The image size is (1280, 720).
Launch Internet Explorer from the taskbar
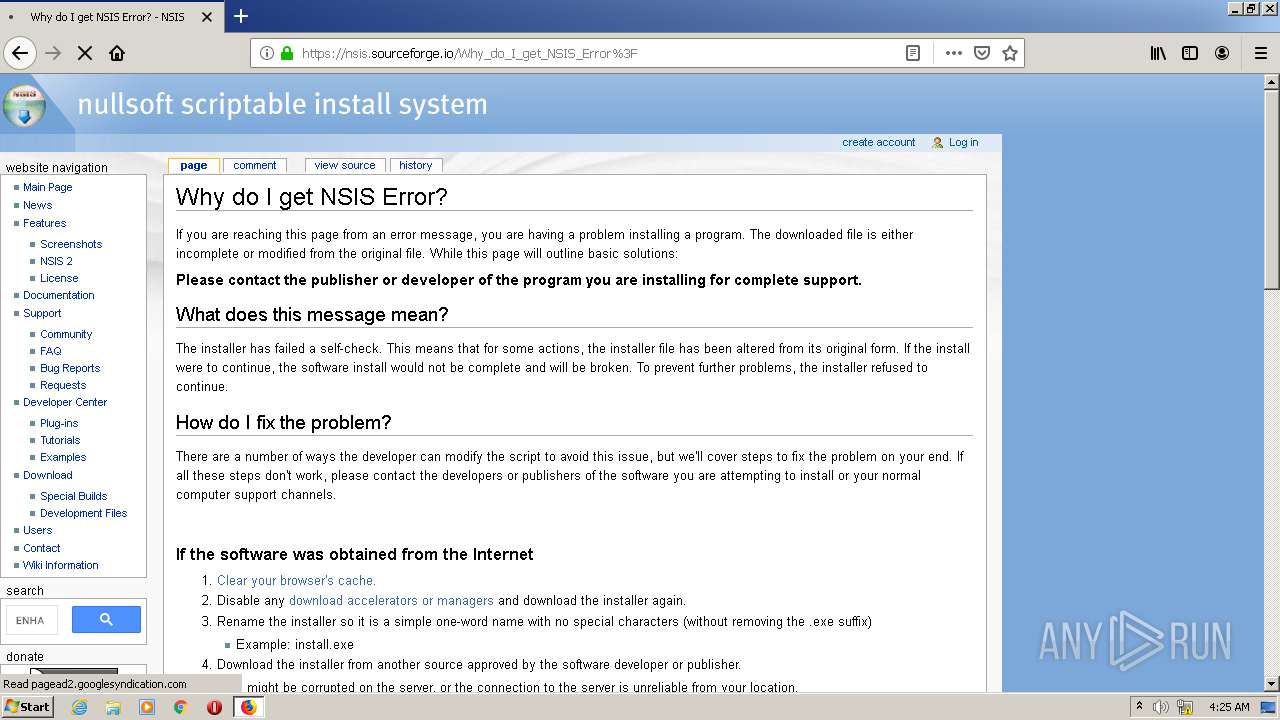click(79, 707)
